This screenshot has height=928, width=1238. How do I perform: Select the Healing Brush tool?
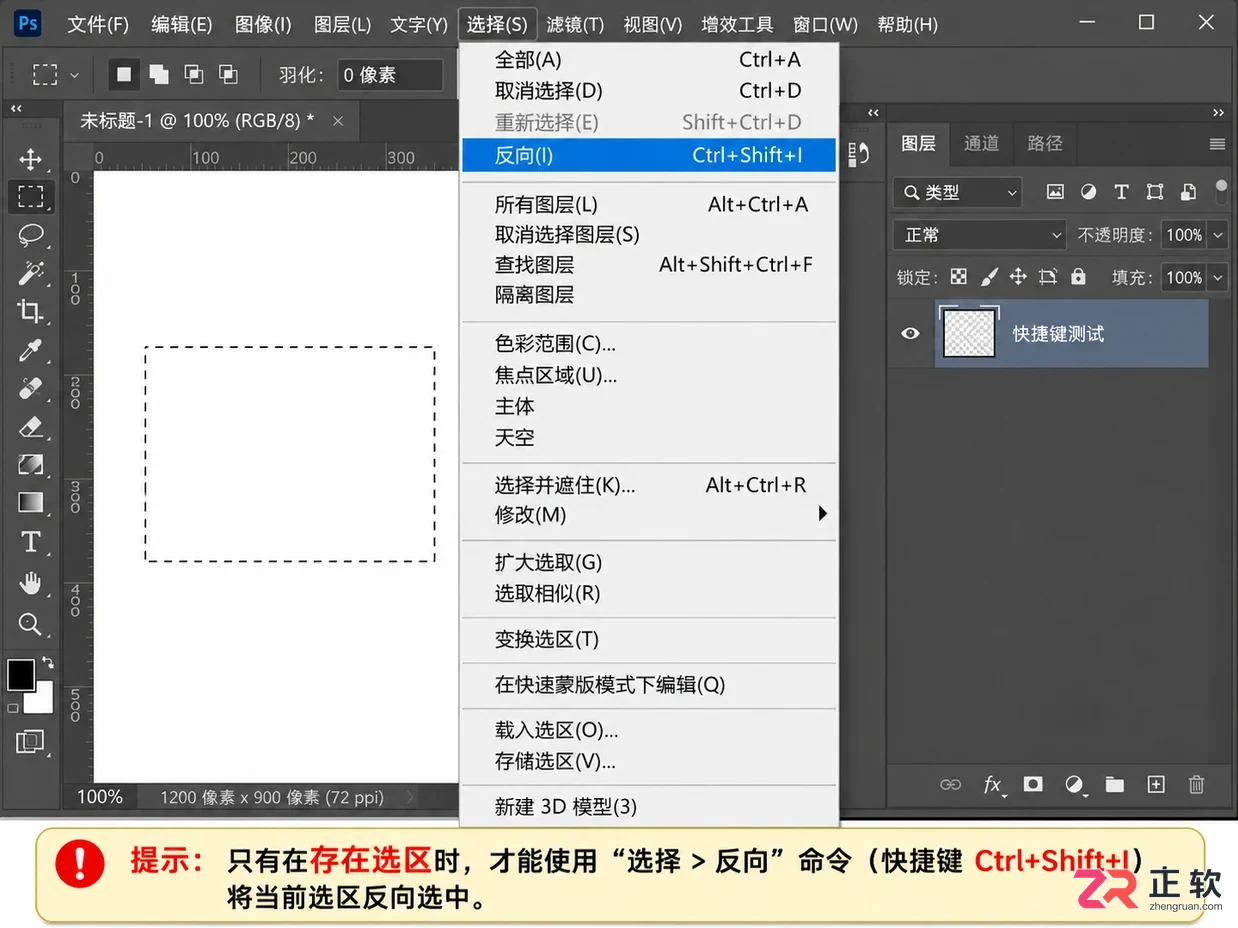pos(30,388)
